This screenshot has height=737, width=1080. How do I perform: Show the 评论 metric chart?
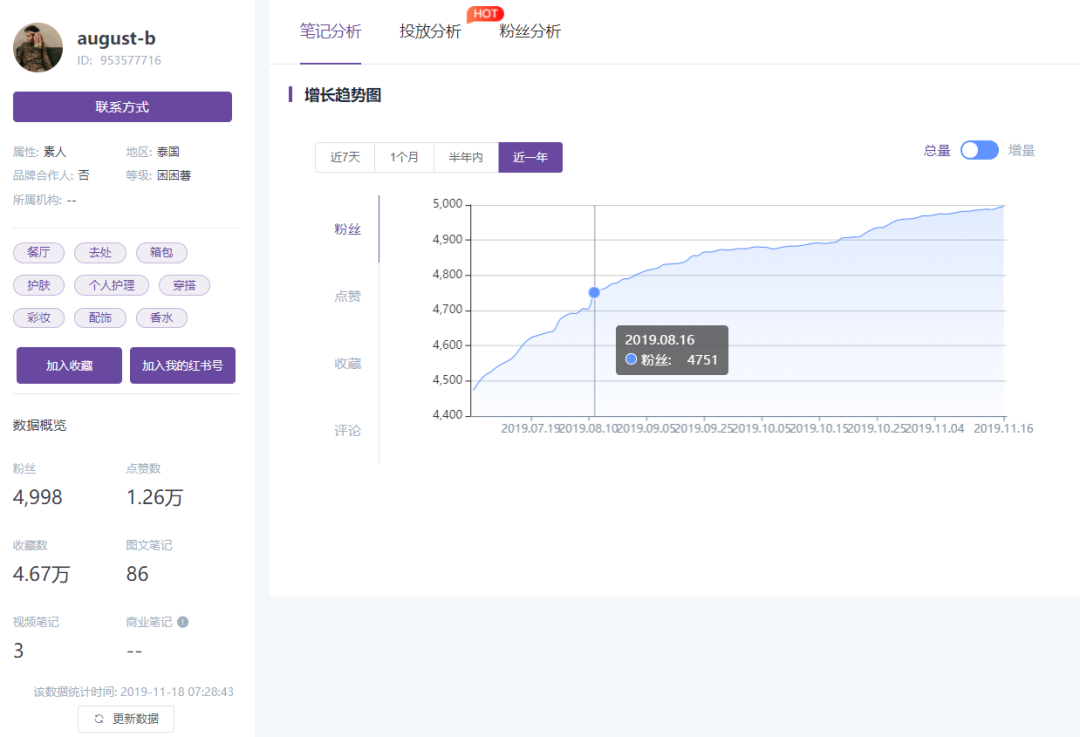click(x=347, y=431)
